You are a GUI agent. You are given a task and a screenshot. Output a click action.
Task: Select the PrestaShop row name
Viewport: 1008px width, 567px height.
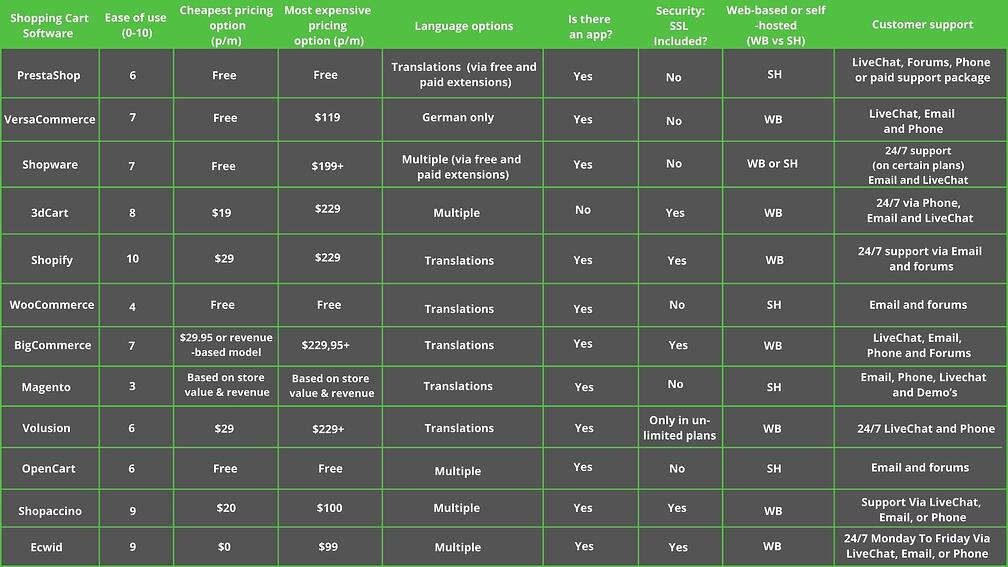pyautogui.click(x=49, y=75)
